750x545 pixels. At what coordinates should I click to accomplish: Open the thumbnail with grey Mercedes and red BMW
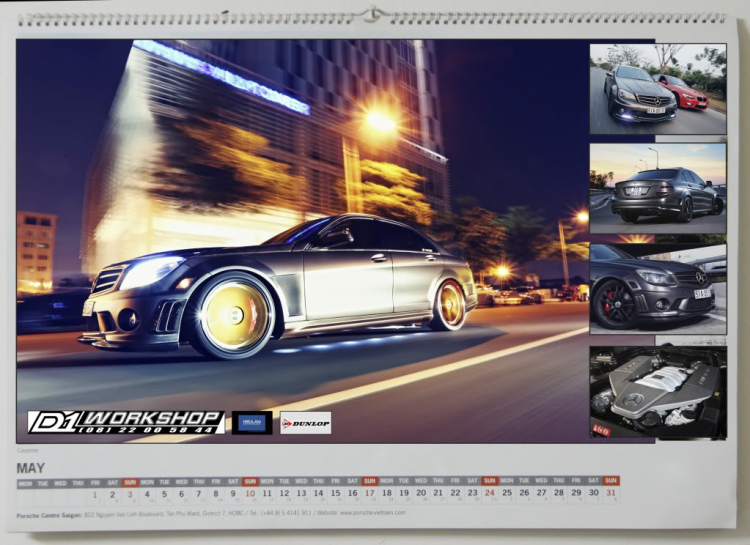(658, 89)
